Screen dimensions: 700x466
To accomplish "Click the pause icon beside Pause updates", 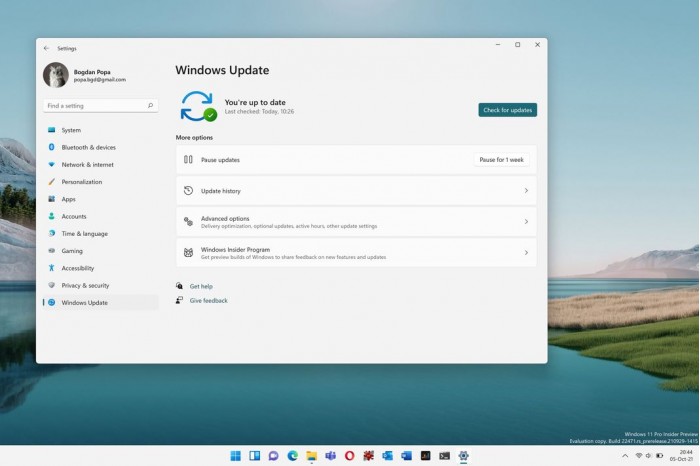I will click(188, 160).
